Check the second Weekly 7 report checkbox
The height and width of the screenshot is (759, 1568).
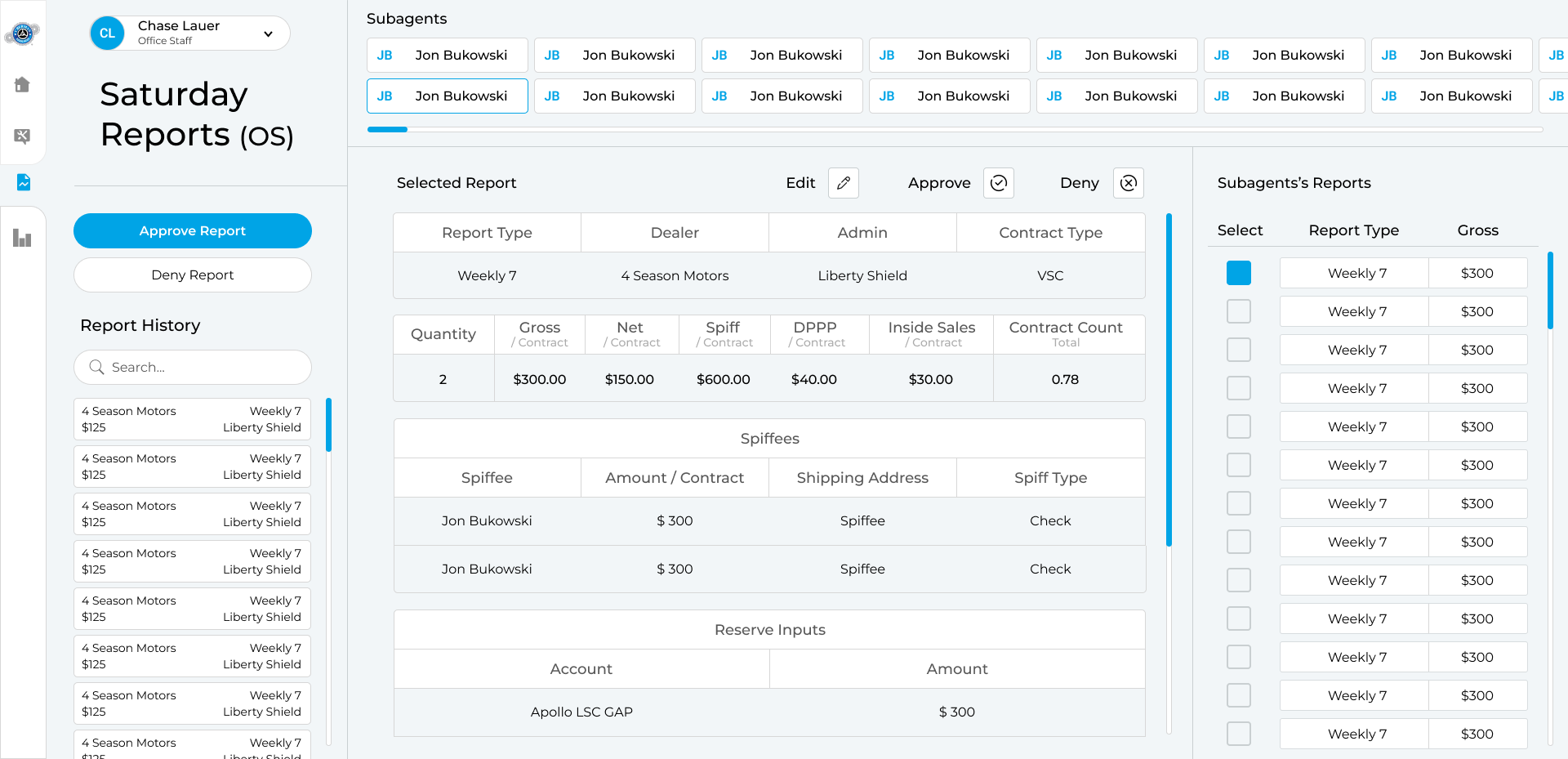pyautogui.click(x=1238, y=311)
